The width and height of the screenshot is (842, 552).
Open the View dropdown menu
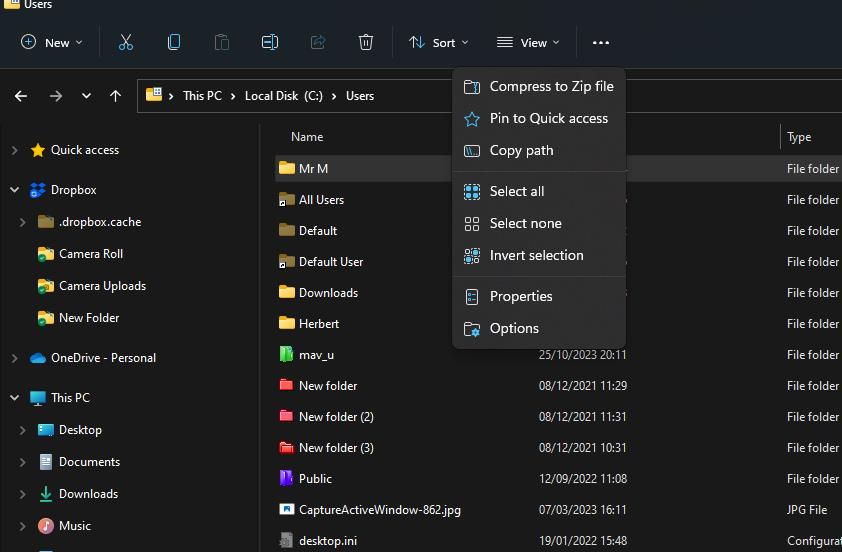528,42
